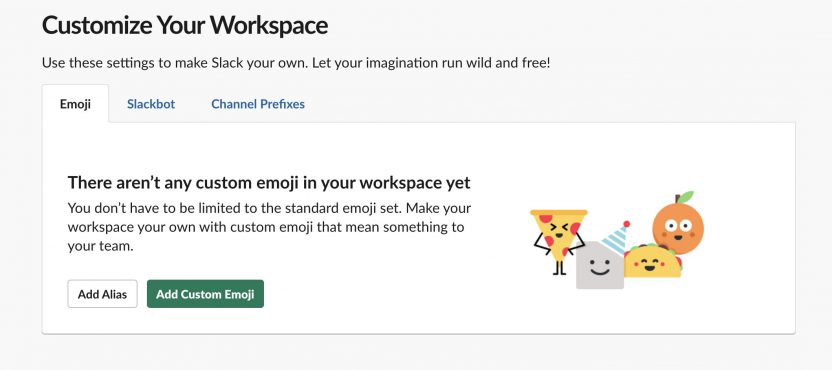Click the green leaf on the orange
832x370 pixels.
pyautogui.click(x=685, y=197)
